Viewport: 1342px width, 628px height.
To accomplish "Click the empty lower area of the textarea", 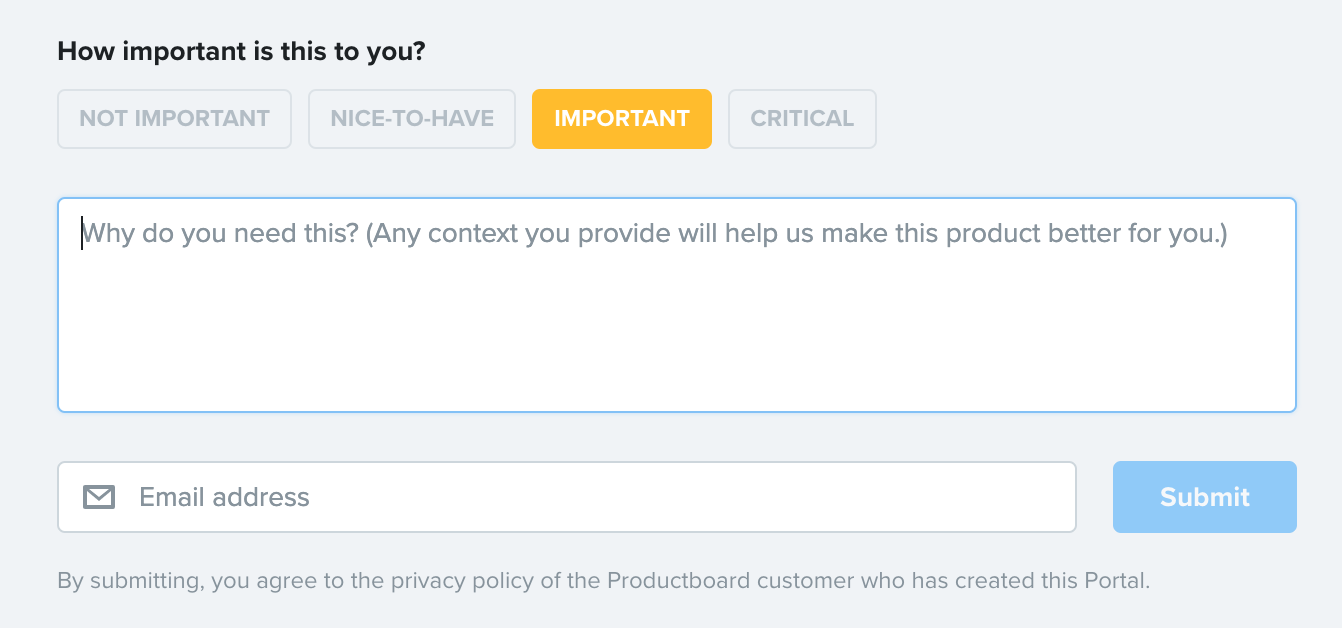I will click(x=676, y=350).
